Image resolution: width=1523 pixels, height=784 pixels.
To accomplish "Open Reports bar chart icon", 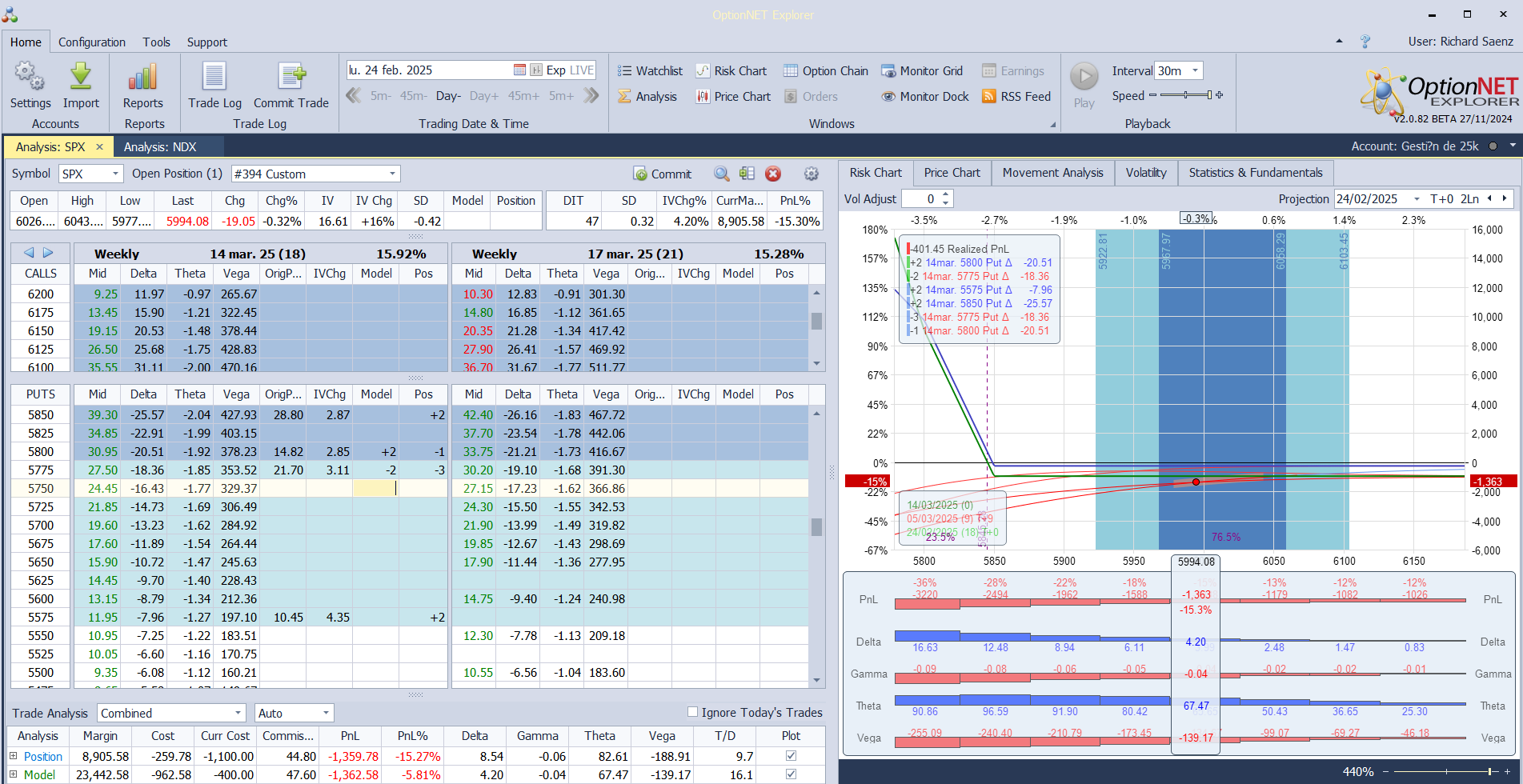I will 142,78.
